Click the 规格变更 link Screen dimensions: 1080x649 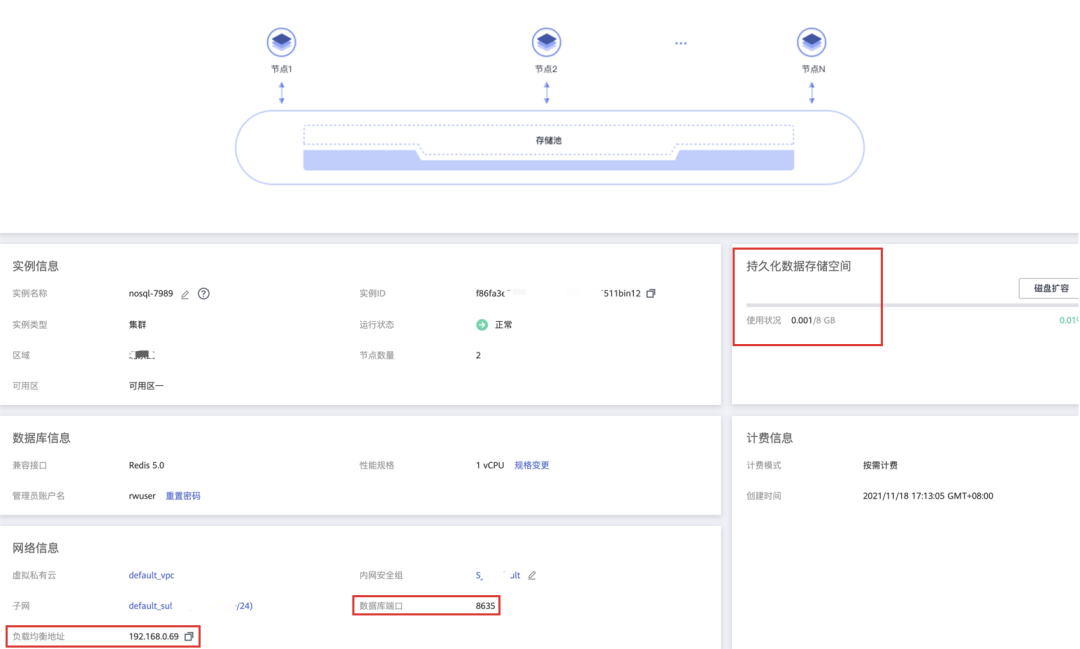[x=532, y=465]
